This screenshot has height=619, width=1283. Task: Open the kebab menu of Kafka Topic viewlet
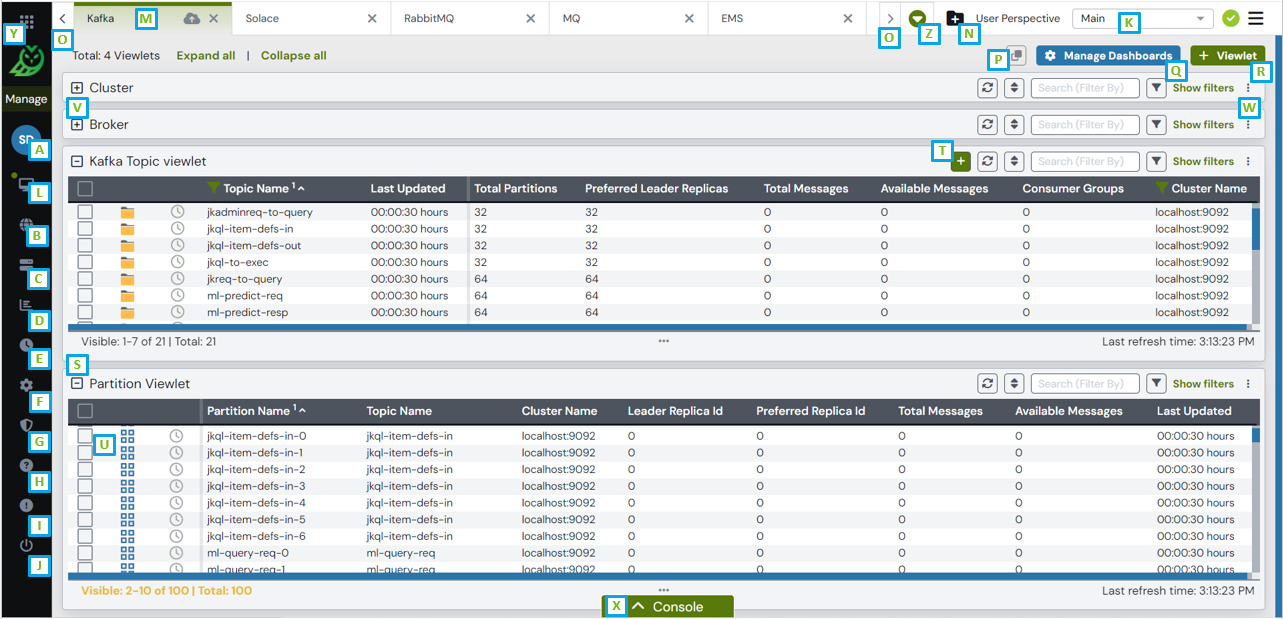pyautogui.click(x=1248, y=161)
